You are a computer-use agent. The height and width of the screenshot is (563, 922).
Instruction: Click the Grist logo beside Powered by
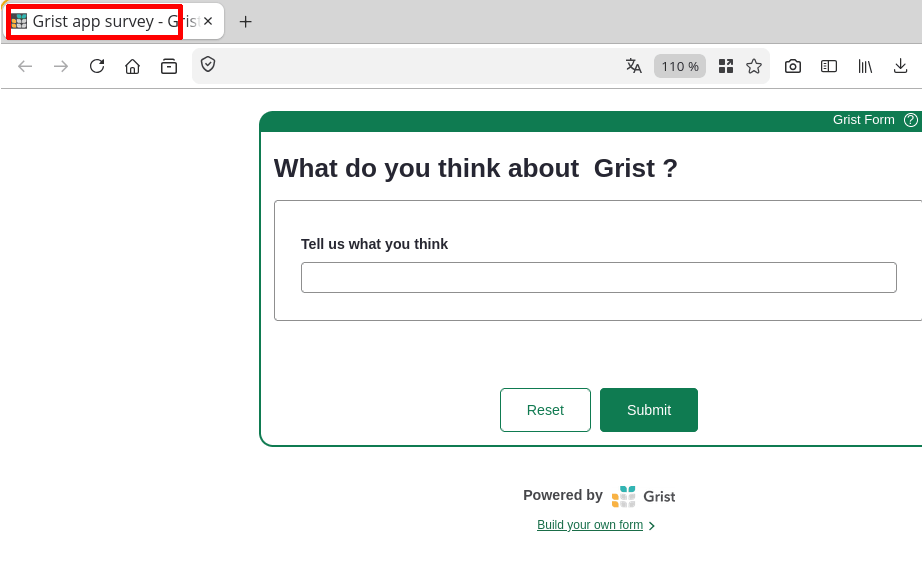click(x=643, y=497)
